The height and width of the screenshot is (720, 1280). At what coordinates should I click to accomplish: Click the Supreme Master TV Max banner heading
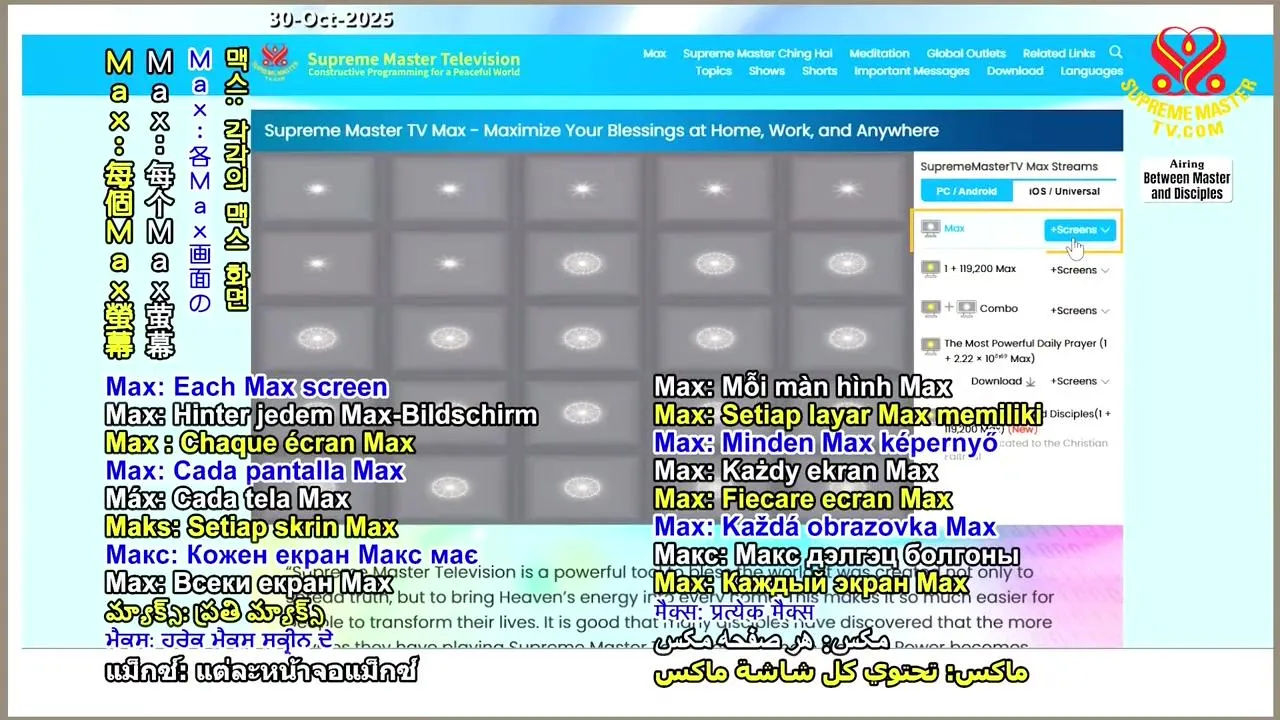tap(601, 130)
